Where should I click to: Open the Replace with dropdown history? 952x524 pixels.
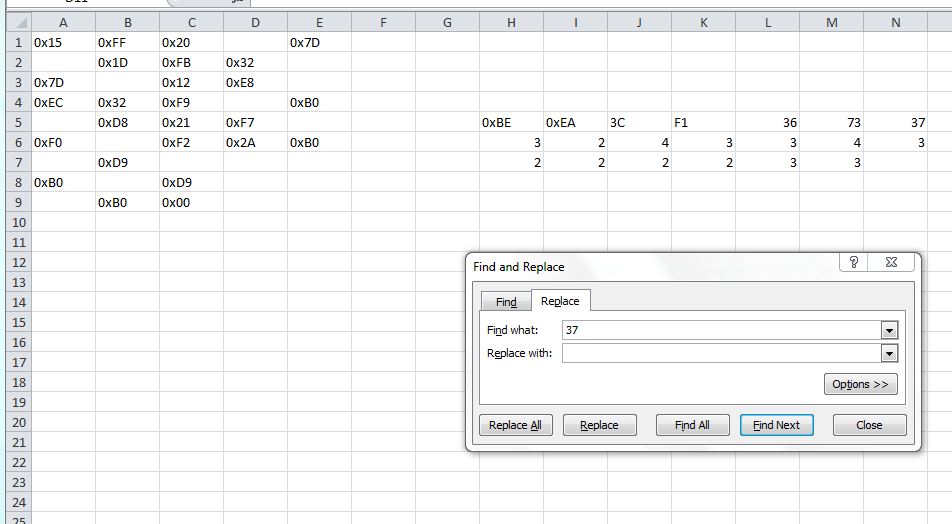coord(889,353)
